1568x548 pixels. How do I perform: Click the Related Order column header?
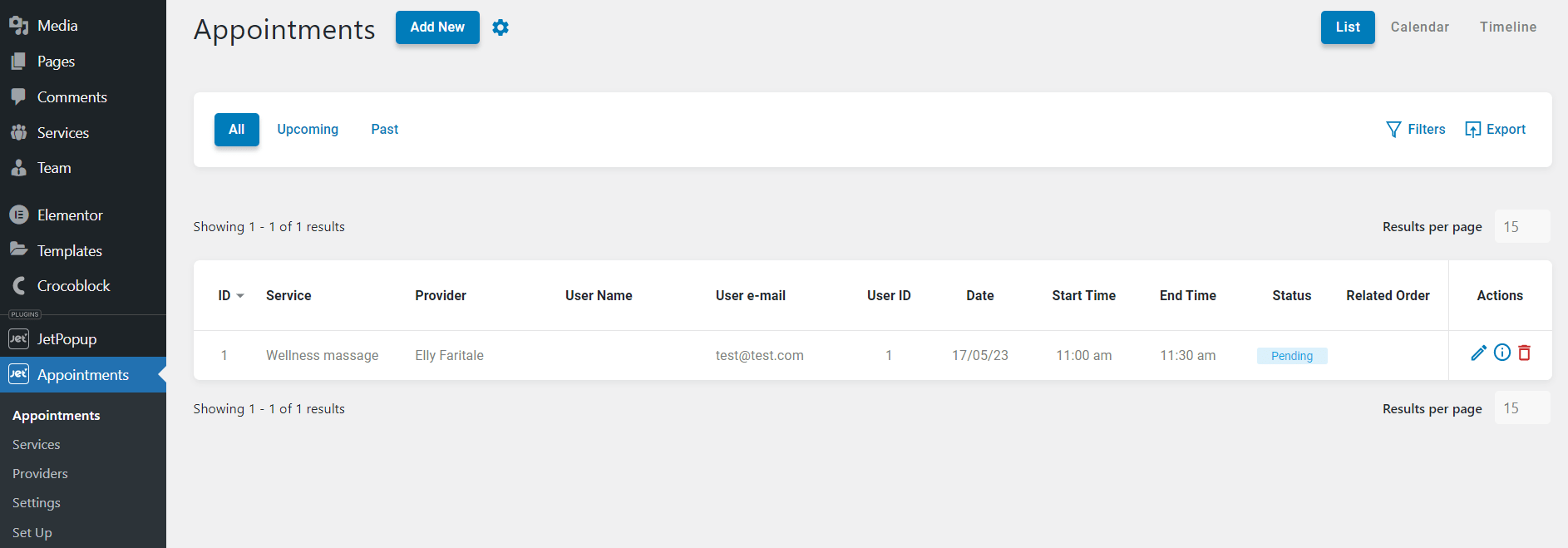1388,296
